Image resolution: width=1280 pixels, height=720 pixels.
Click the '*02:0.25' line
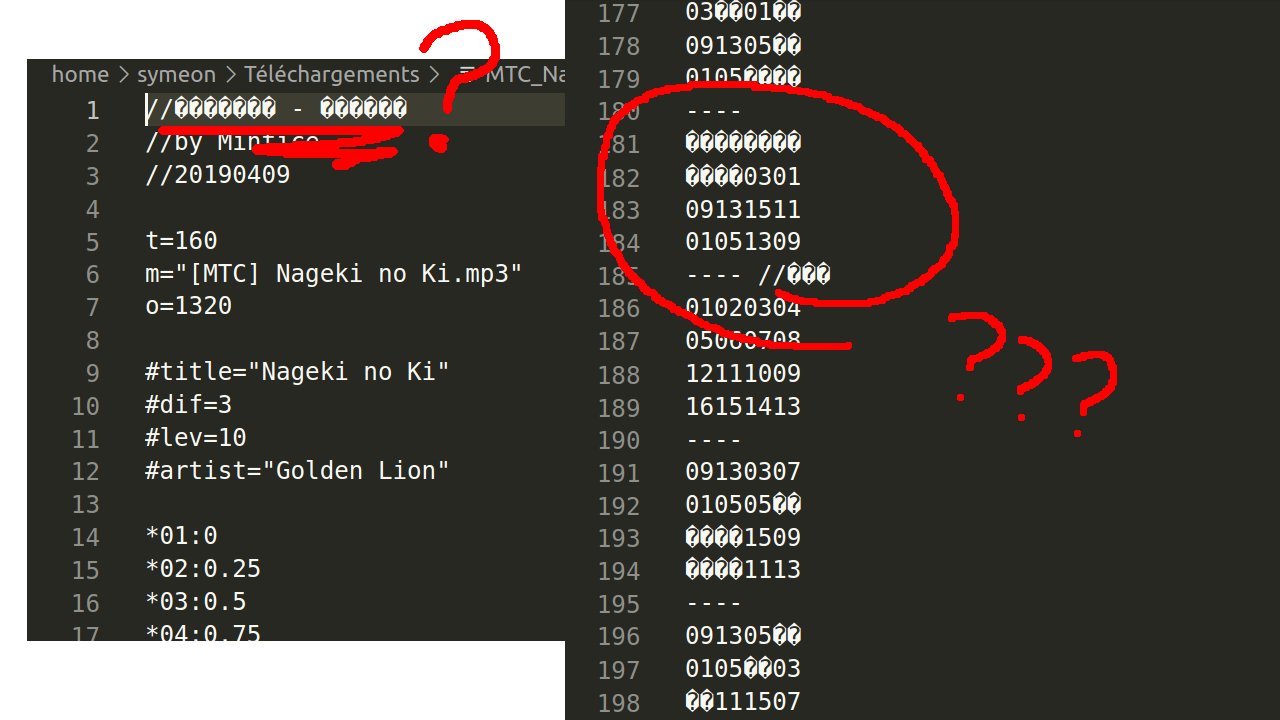coord(202,569)
